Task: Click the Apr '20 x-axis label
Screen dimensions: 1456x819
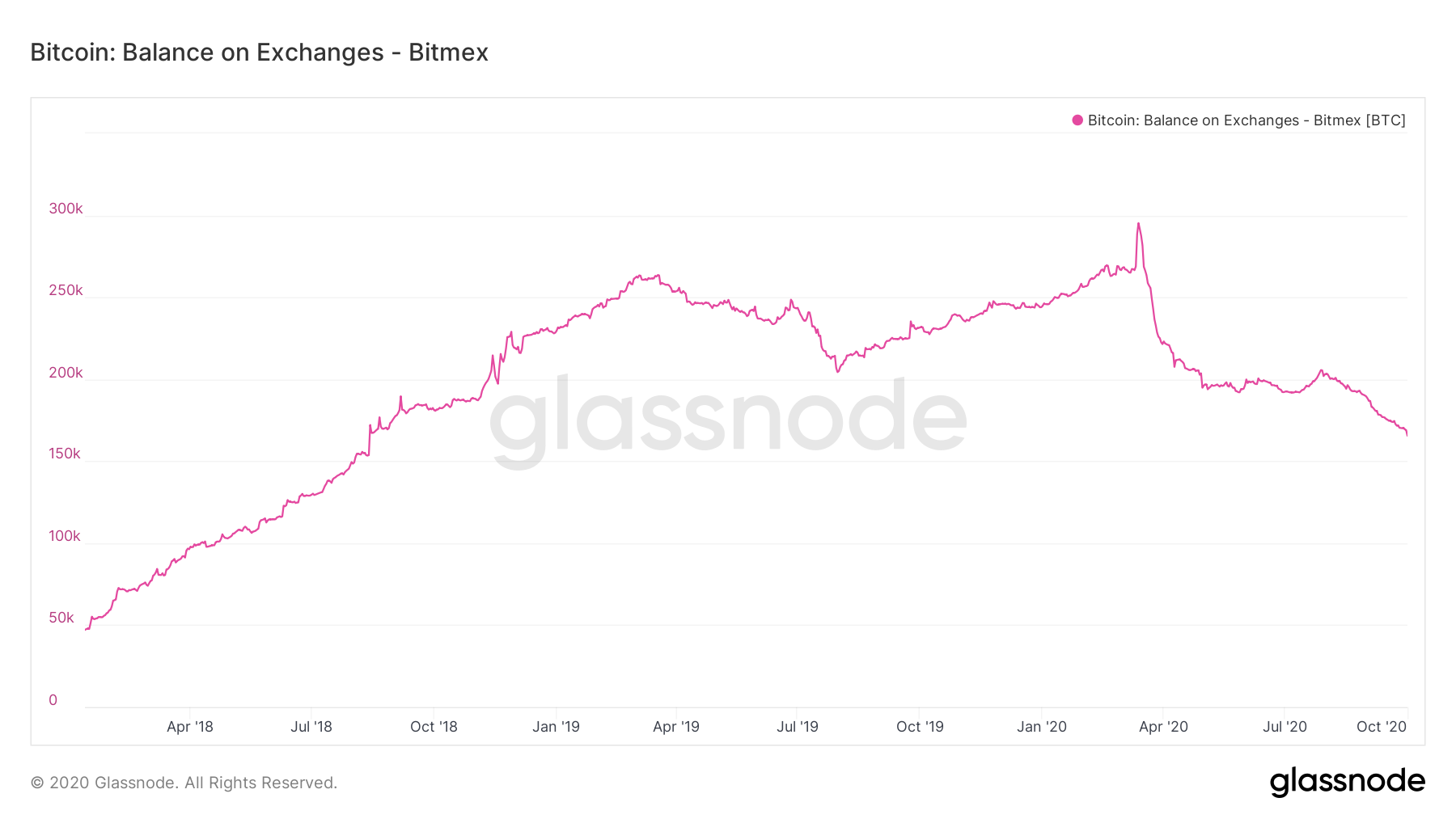Action: pyautogui.click(x=1163, y=726)
